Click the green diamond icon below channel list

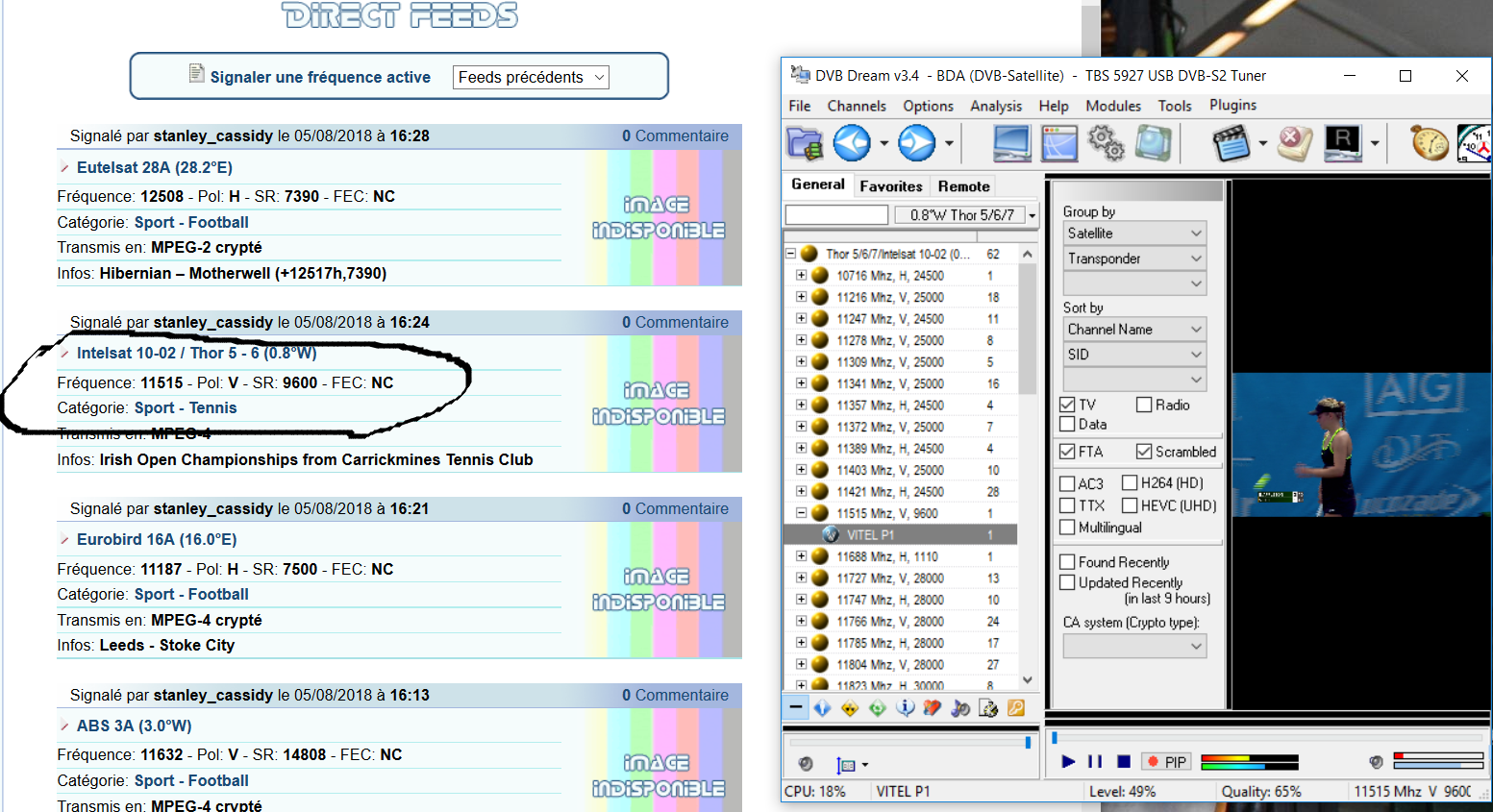tap(878, 708)
